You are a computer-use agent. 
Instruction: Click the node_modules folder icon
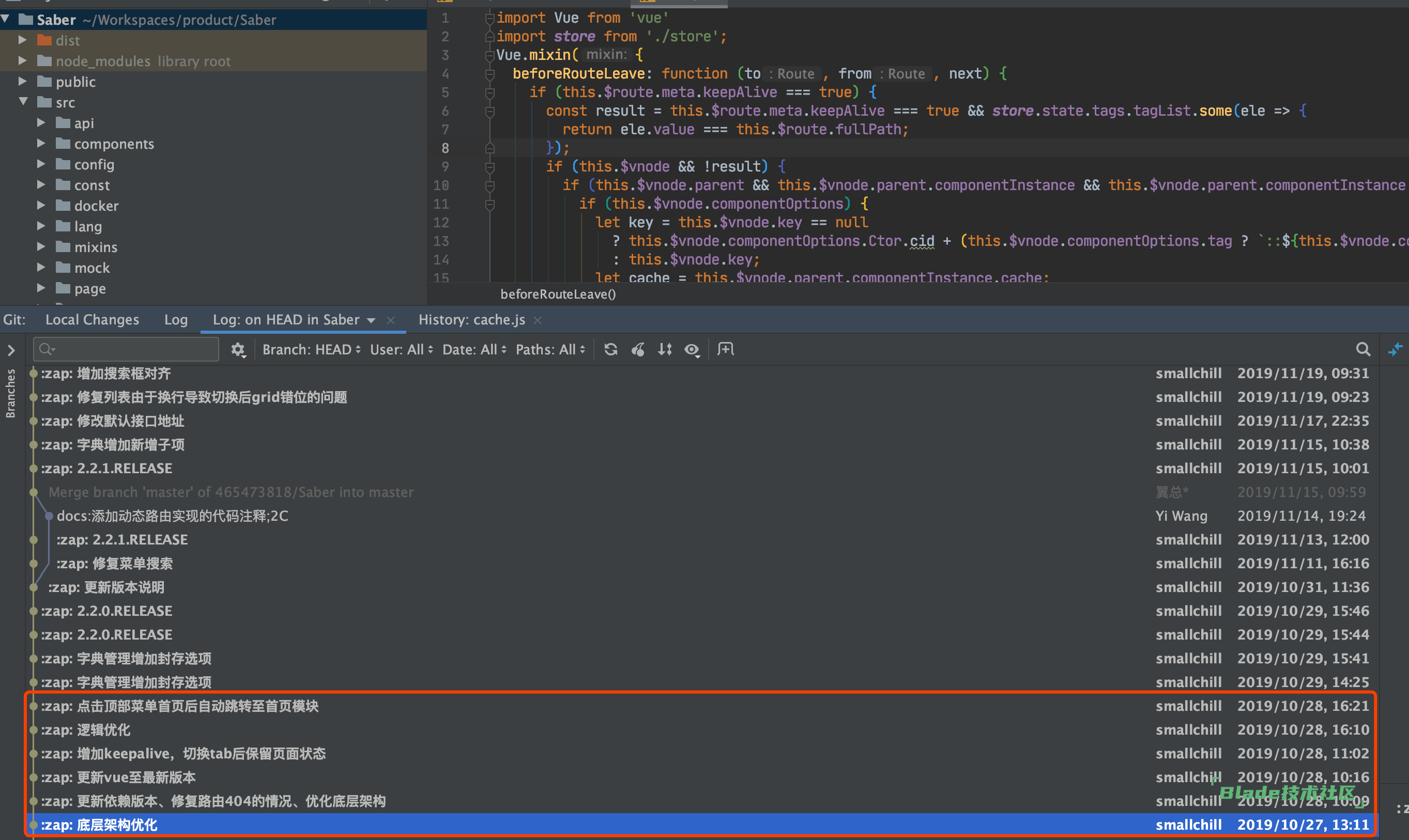click(x=44, y=60)
